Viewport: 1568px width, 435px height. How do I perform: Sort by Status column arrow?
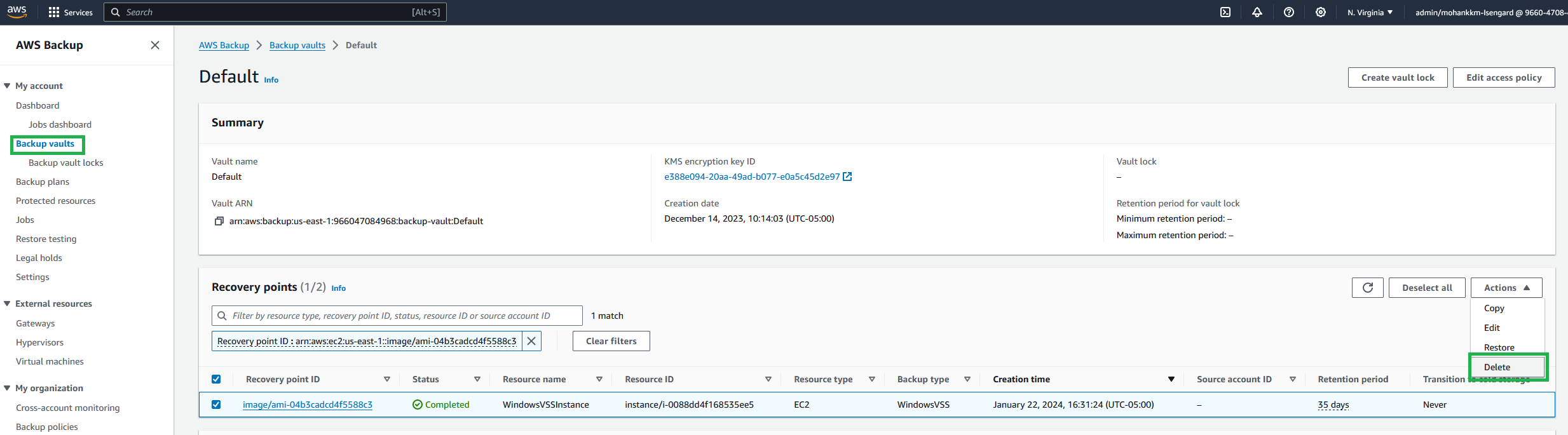pos(477,379)
